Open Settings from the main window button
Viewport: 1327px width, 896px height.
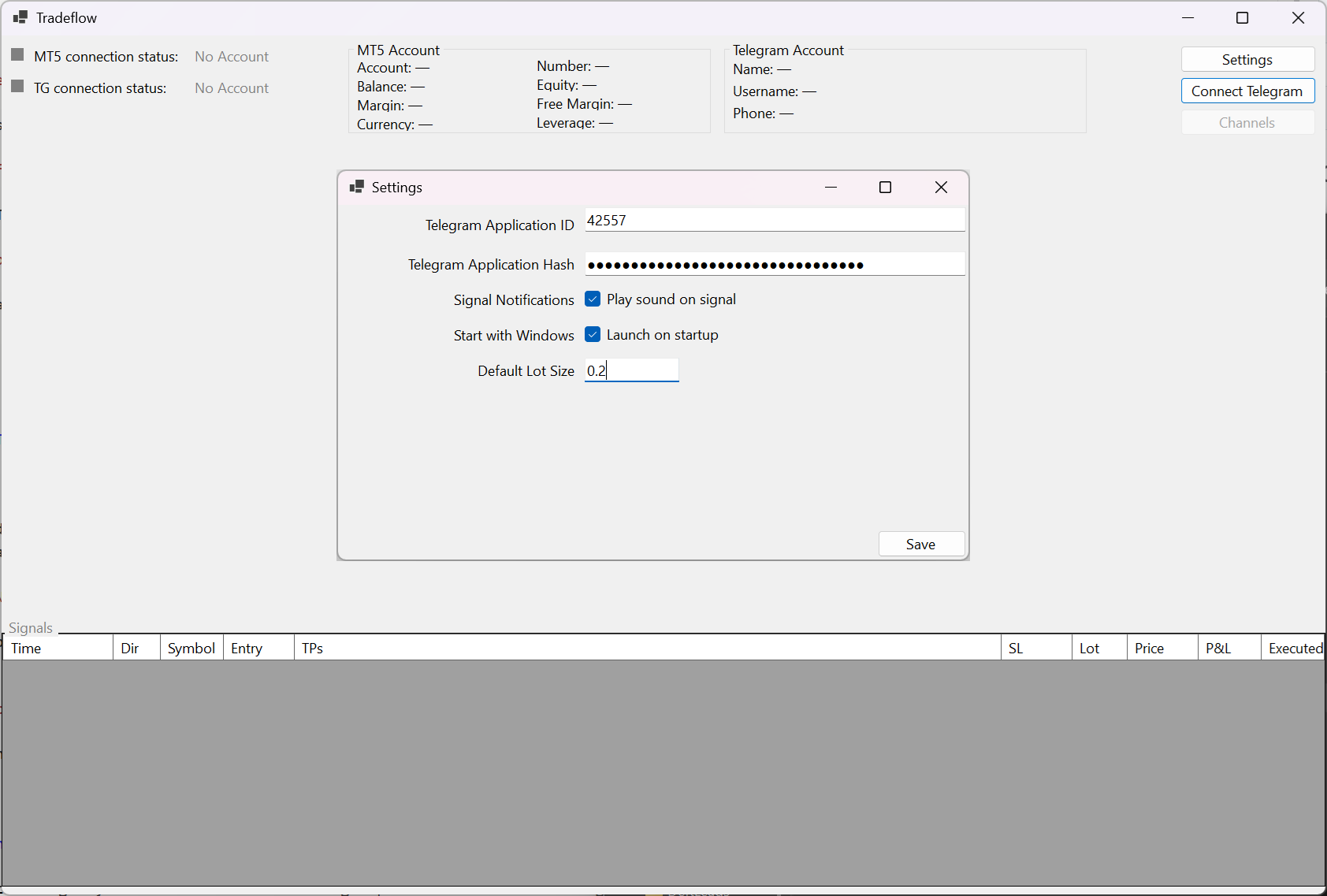(x=1247, y=60)
